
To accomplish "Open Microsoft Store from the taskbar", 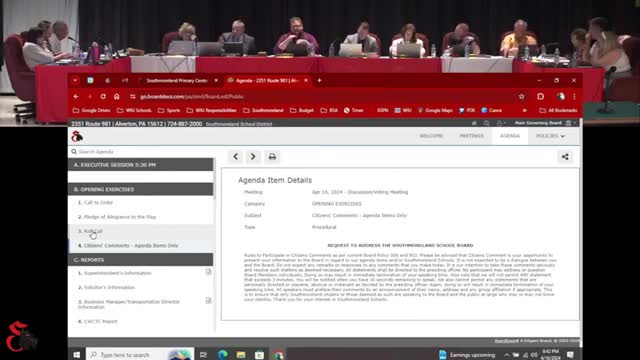I will [259, 355].
